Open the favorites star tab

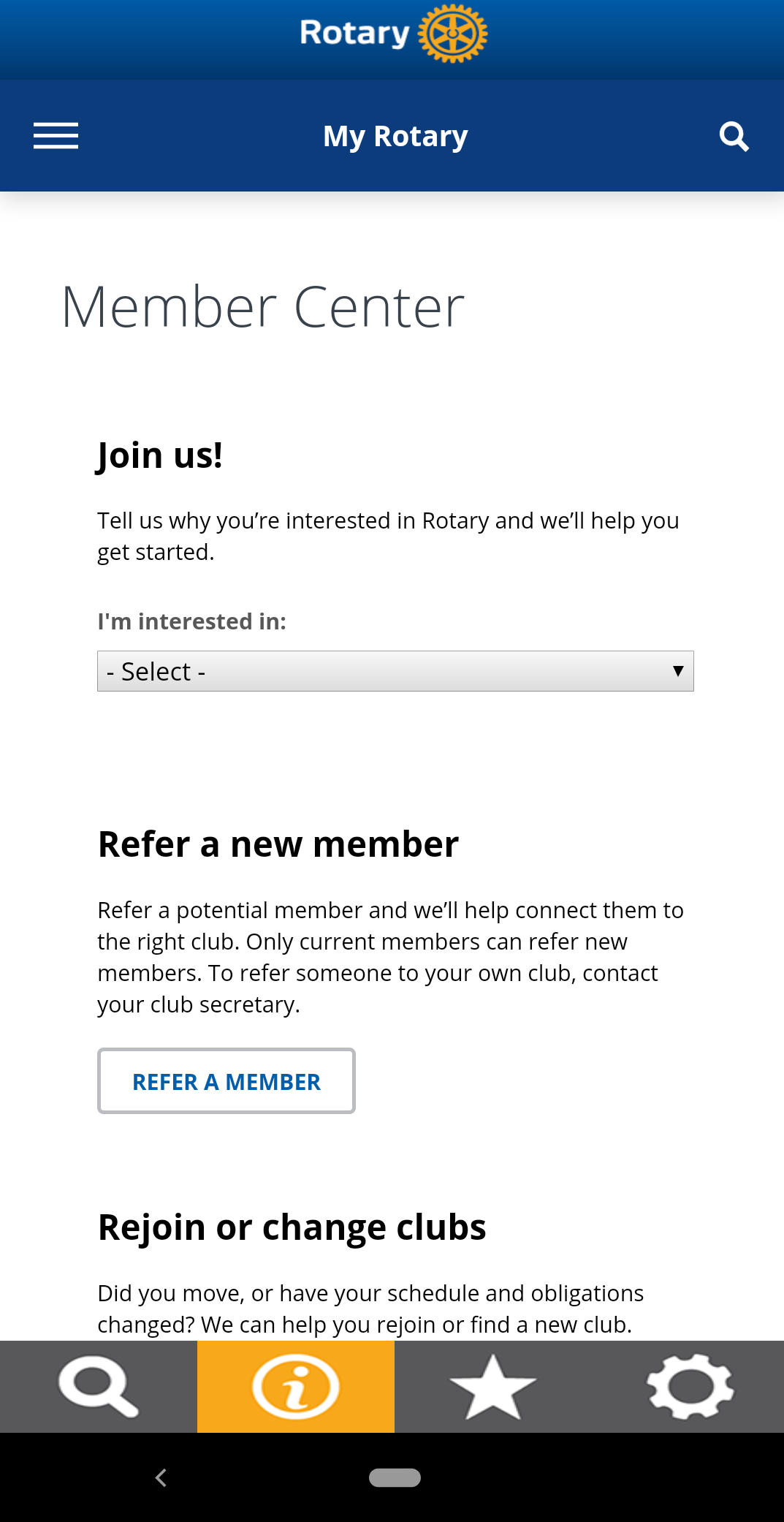493,1386
